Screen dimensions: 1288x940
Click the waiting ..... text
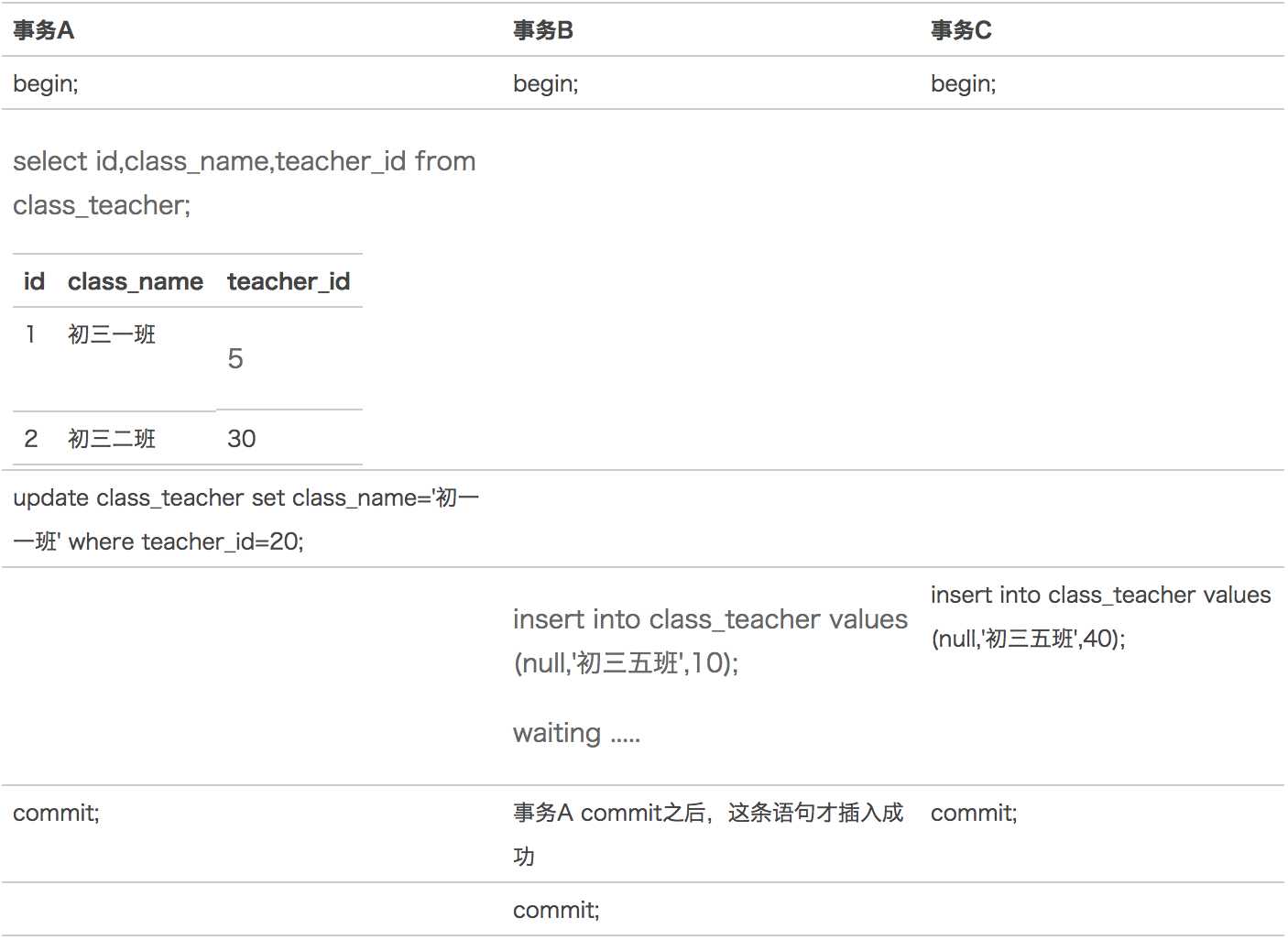point(577,733)
